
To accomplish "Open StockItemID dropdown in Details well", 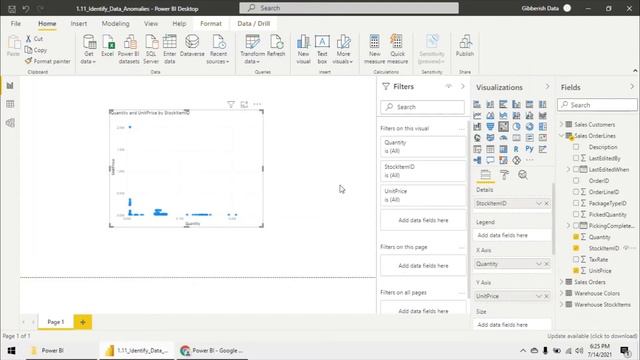I will point(539,203).
